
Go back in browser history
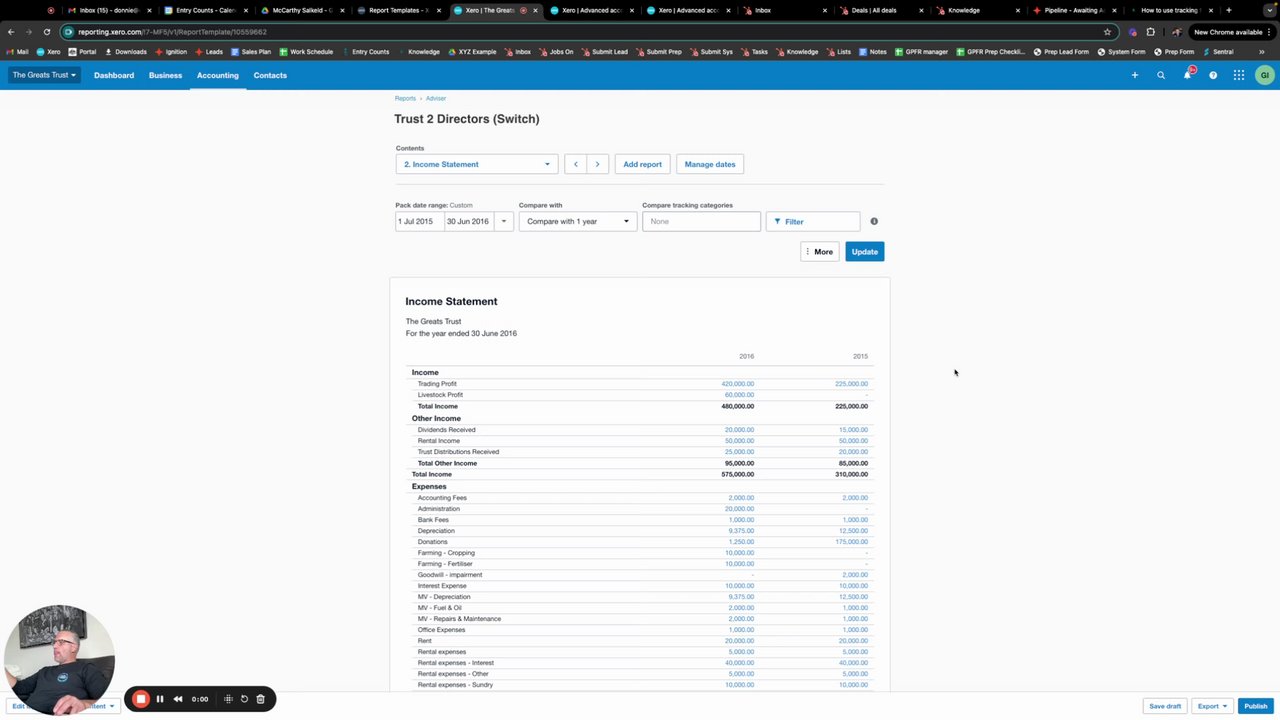[11, 32]
